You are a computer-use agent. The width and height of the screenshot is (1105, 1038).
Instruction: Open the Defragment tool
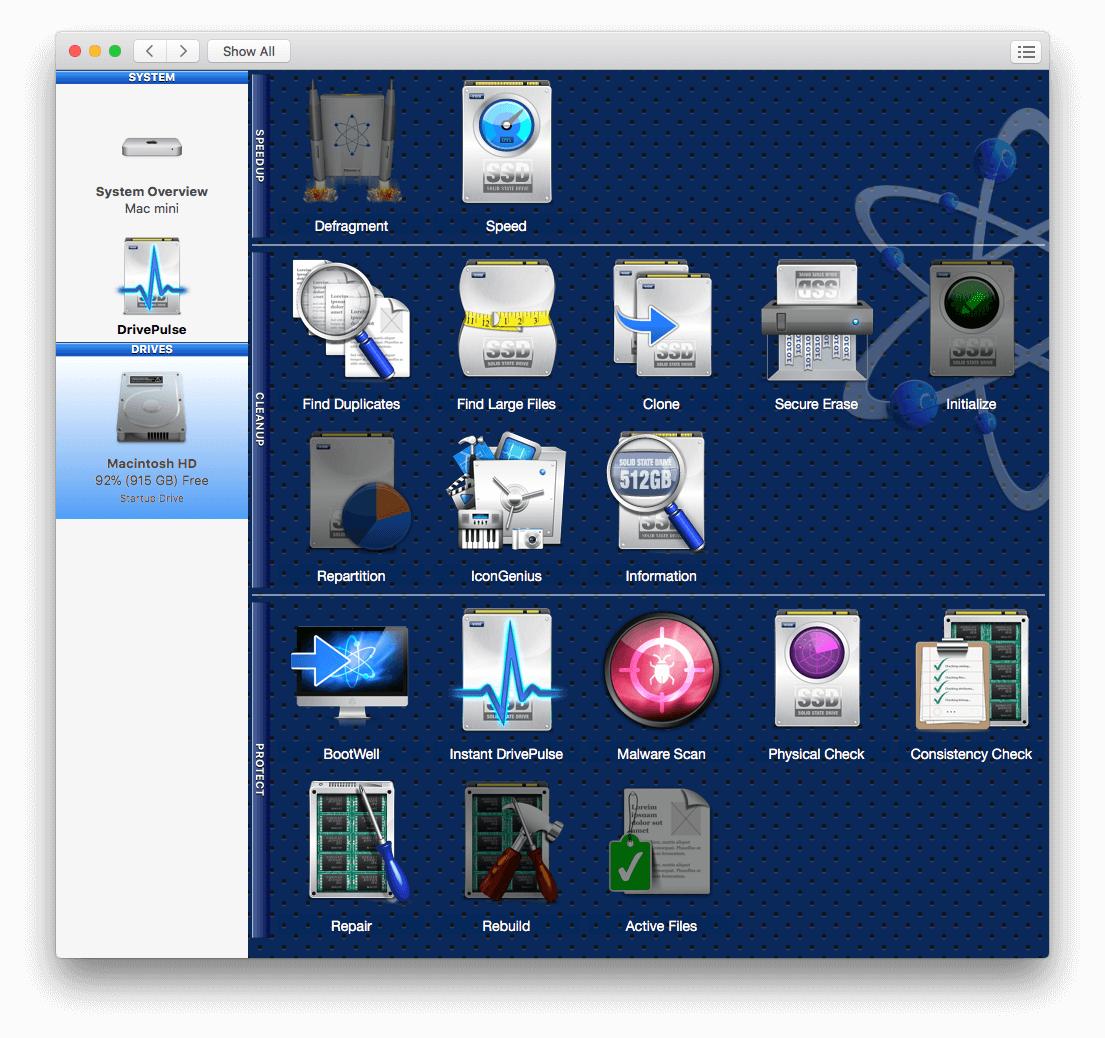(351, 143)
